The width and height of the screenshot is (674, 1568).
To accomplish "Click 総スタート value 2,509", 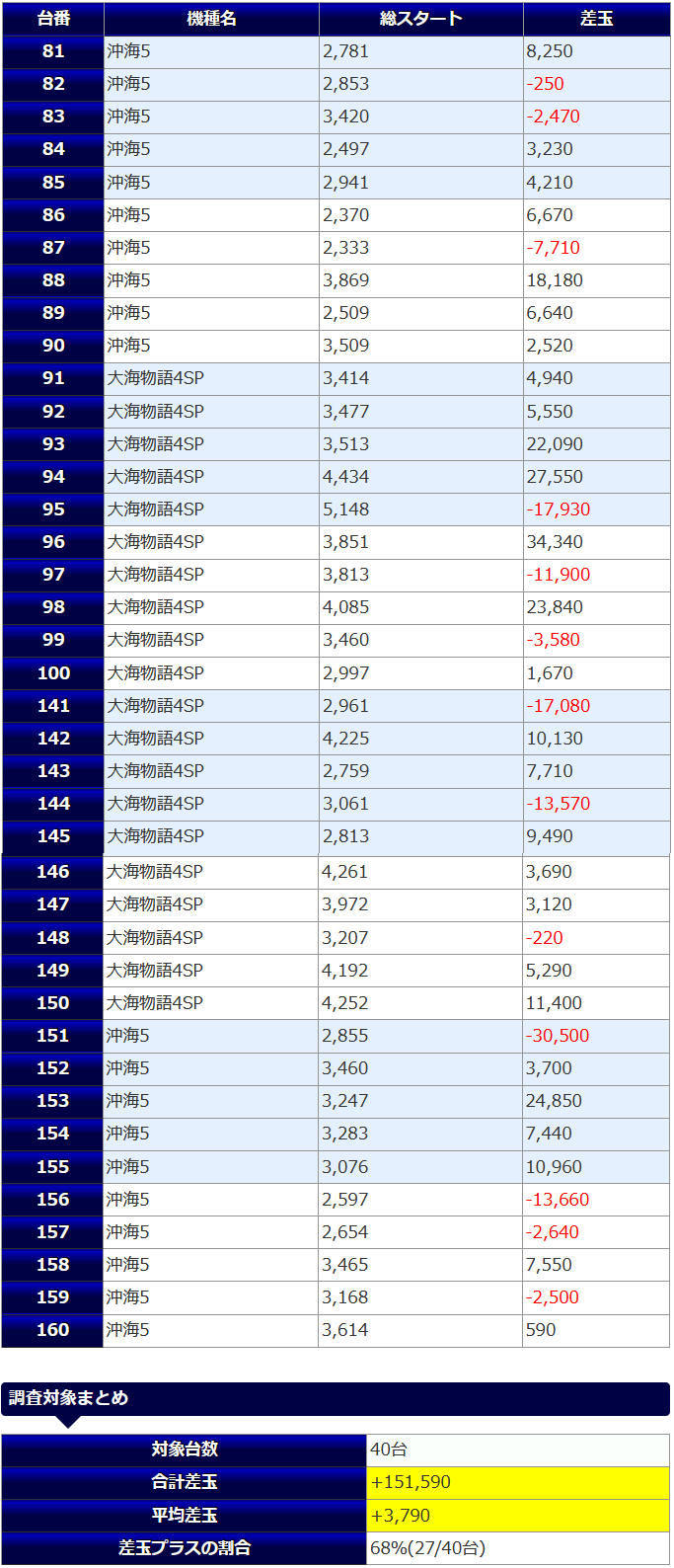I will point(346,313).
